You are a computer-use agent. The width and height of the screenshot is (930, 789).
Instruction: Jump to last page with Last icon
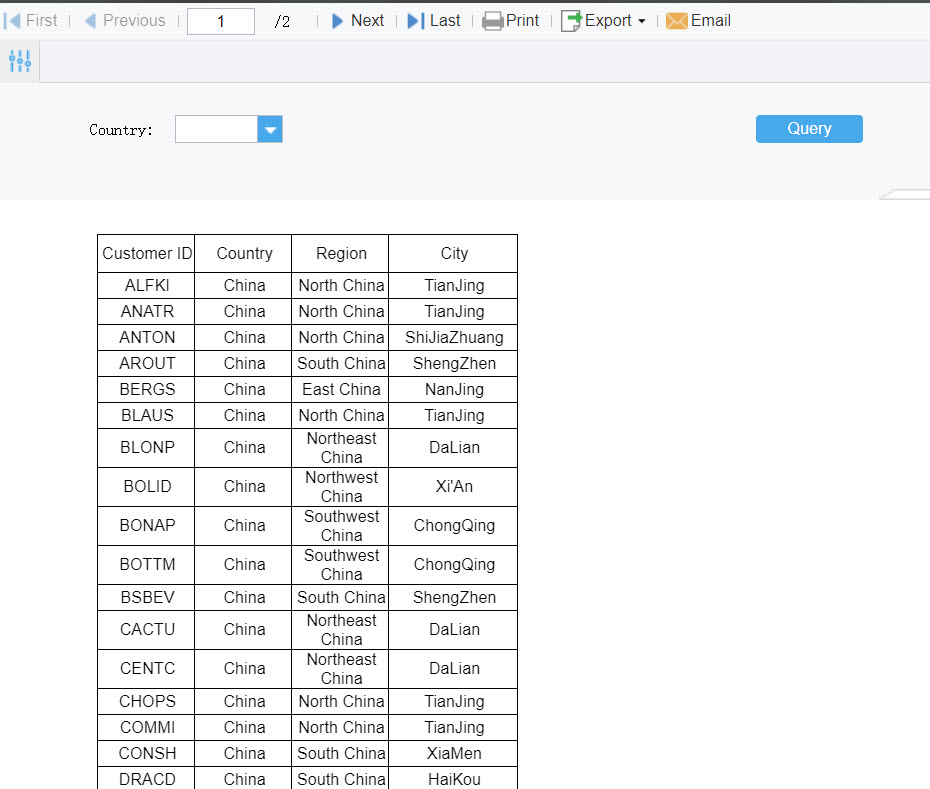point(417,20)
